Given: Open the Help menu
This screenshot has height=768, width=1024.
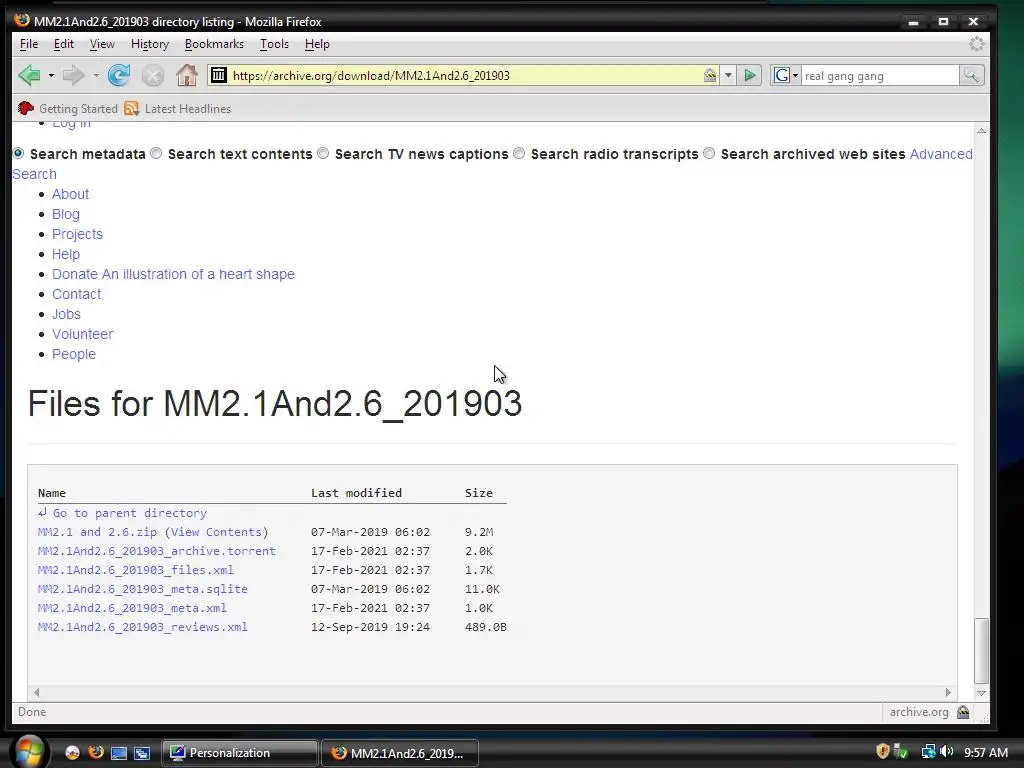Looking at the screenshot, I should 317,44.
